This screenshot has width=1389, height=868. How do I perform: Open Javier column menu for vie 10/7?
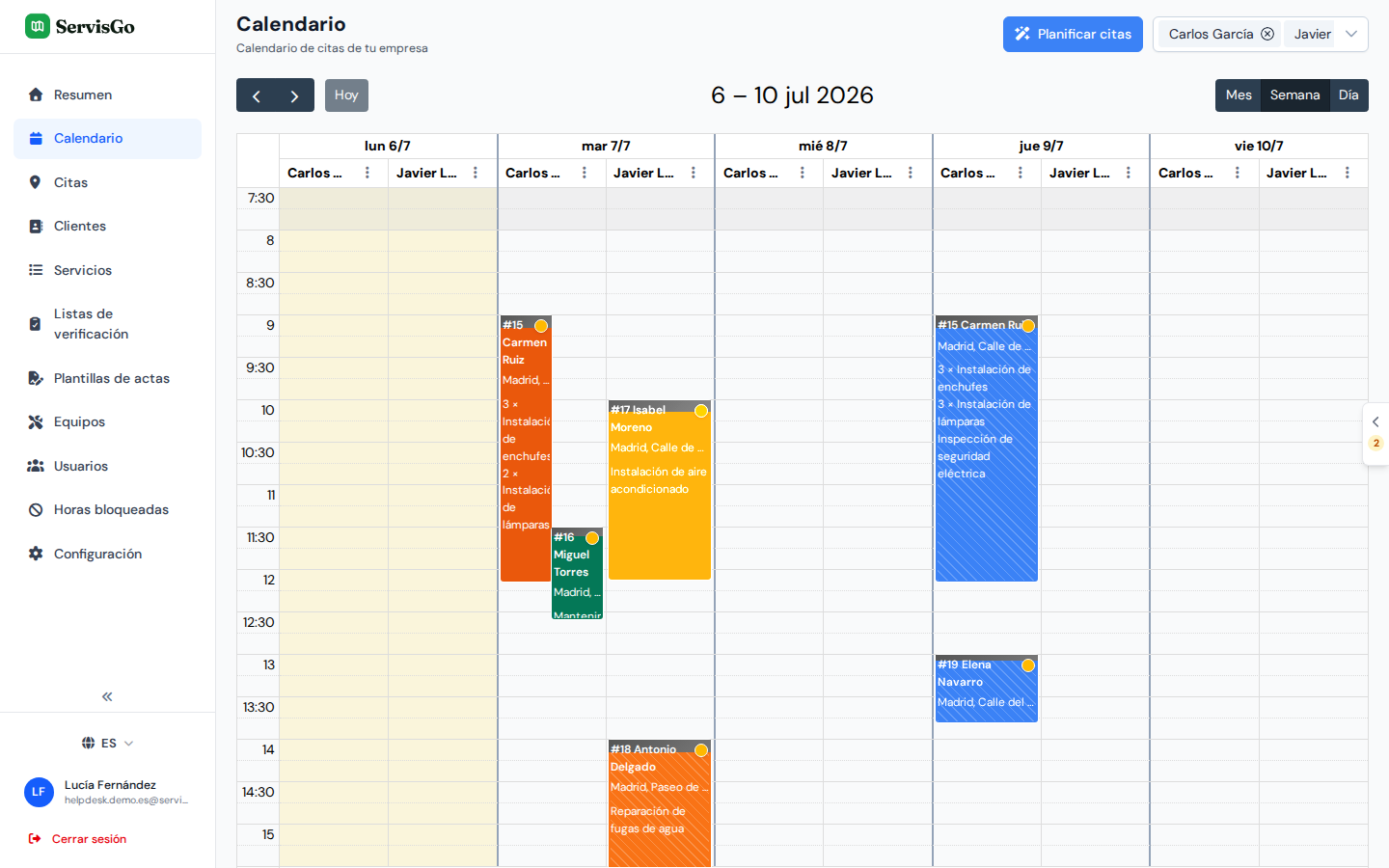click(1348, 173)
